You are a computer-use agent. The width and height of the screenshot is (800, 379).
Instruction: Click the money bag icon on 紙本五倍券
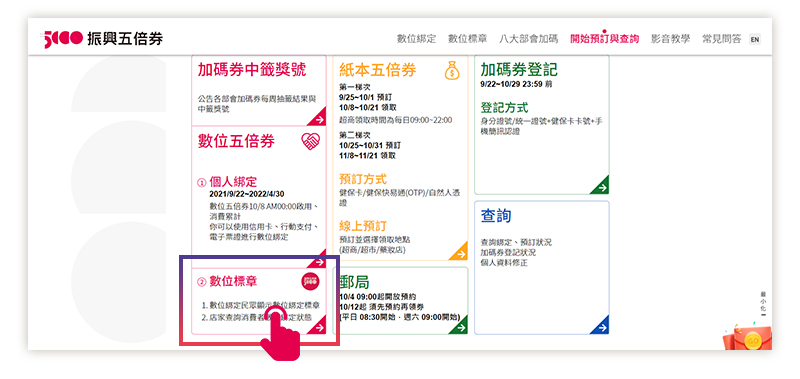coord(452,70)
